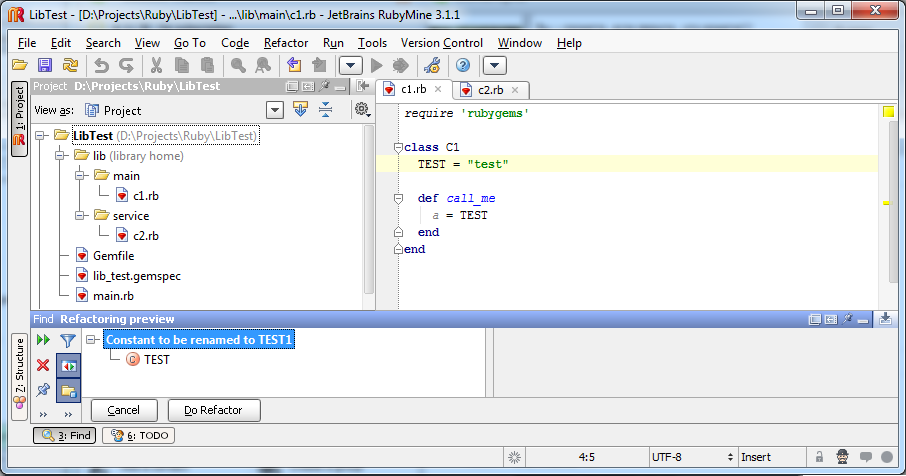Click the Find magnifier icon
Viewport: 906px width, 476px height.
pyautogui.click(x=238, y=65)
